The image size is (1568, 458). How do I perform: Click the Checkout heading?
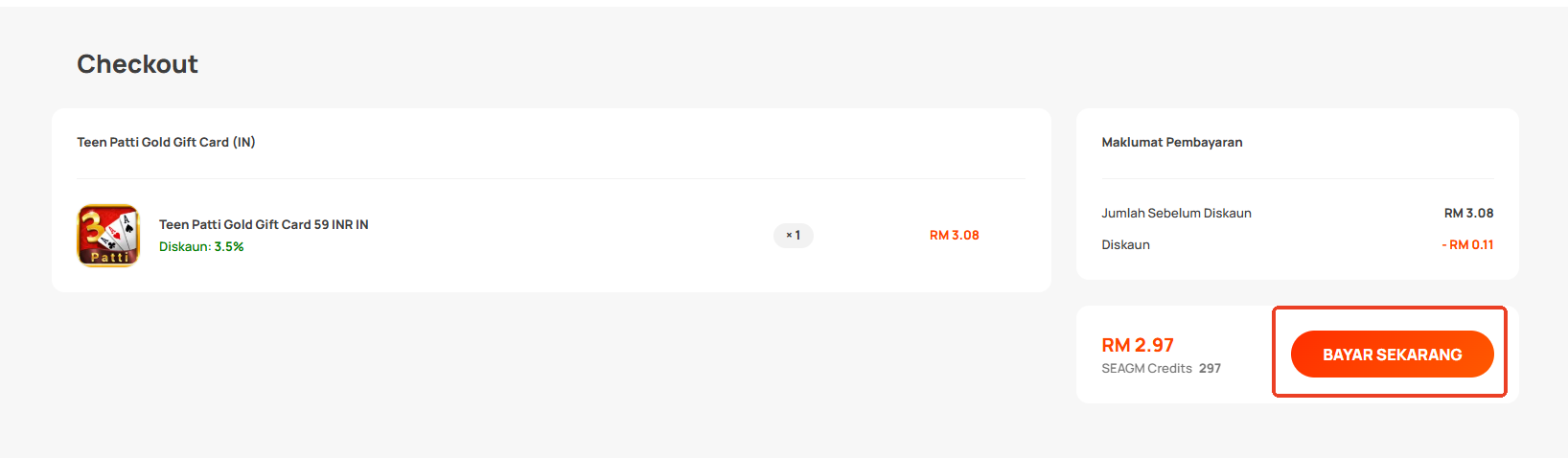(x=137, y=64)
